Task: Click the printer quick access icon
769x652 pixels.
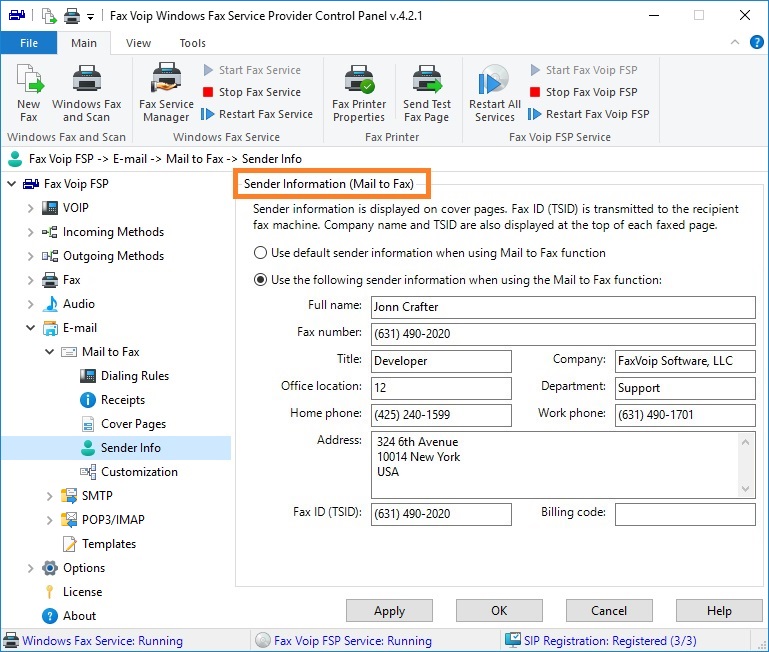Action: click(x=72, y=16)
